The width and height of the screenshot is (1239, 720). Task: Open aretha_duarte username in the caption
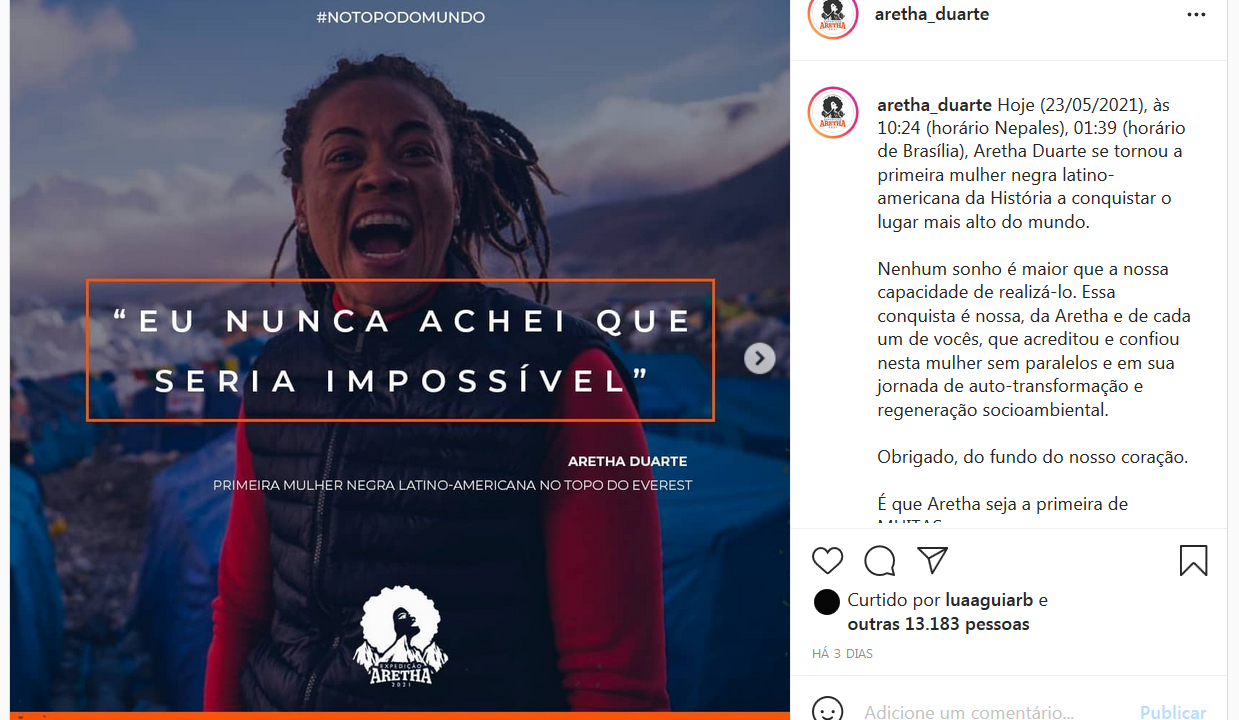pos(935,105)
